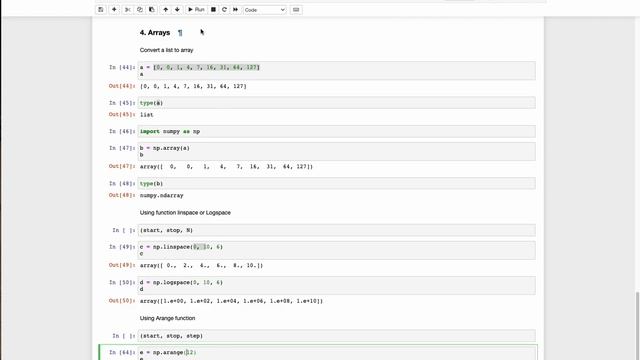Click the cell containing type(b)
Viewport: 640px width, 360px height.
tap(336, 183)
